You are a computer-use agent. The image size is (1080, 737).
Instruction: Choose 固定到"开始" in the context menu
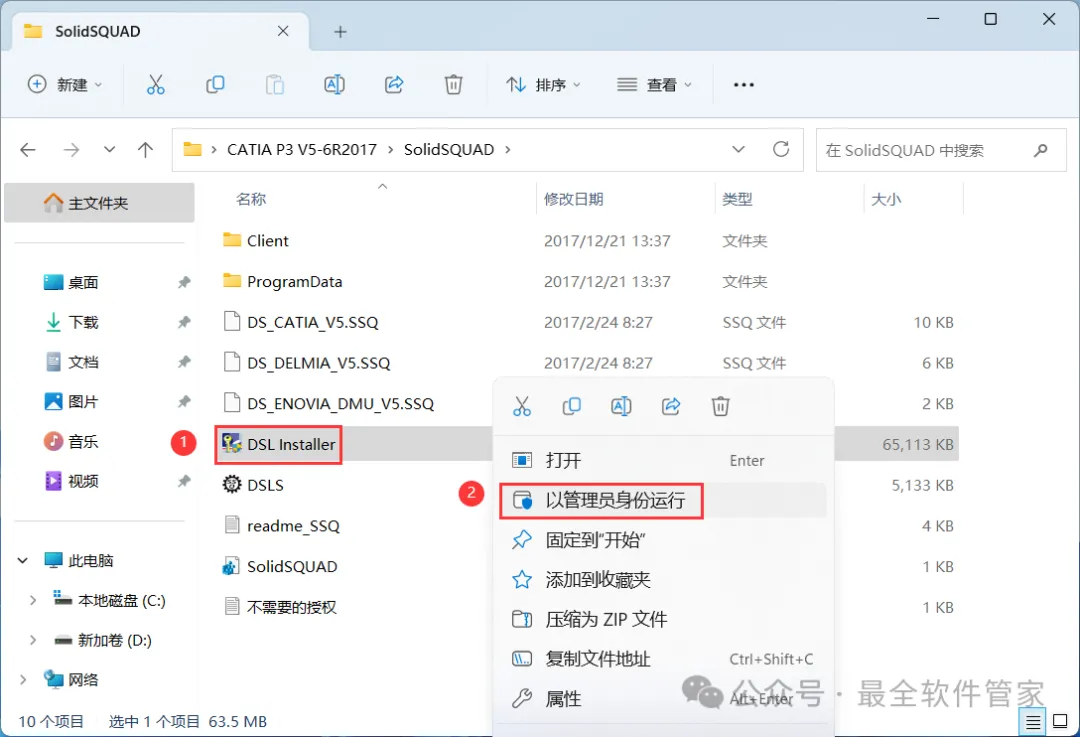(663, 540)
